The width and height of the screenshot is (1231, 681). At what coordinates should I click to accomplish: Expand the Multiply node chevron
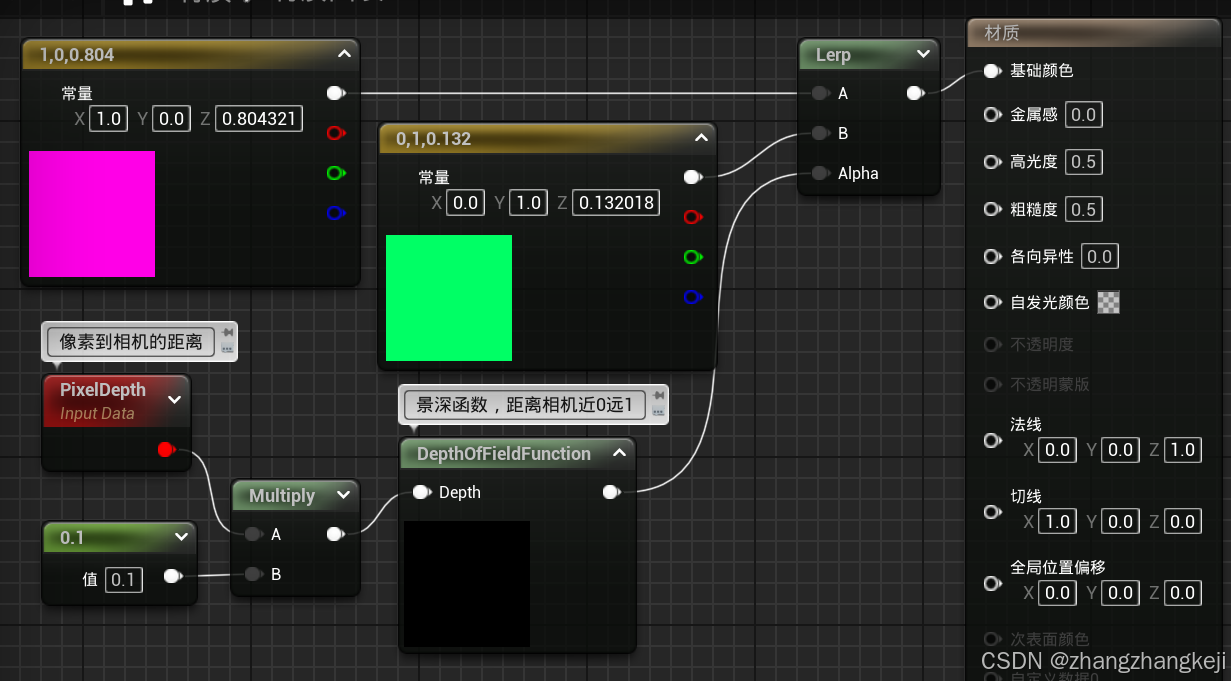click(x=344, y=495)
